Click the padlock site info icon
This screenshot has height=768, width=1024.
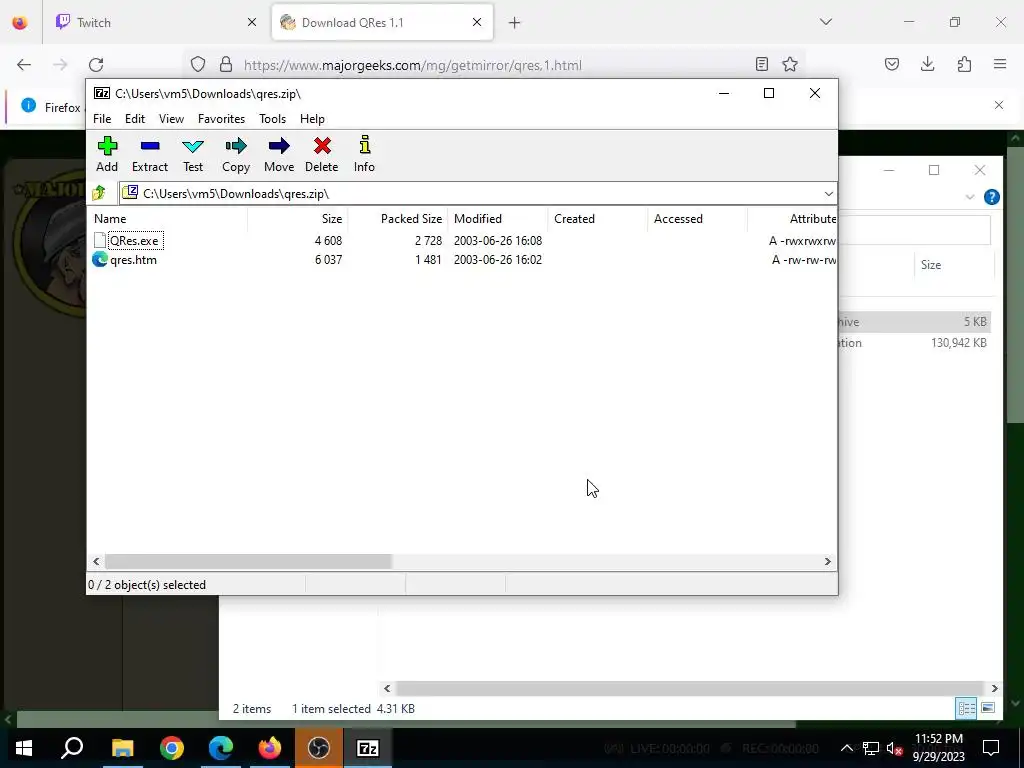coord(226,65)
